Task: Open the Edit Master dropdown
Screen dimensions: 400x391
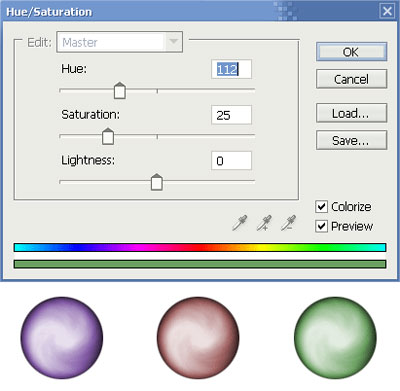Action: point(120,42)
